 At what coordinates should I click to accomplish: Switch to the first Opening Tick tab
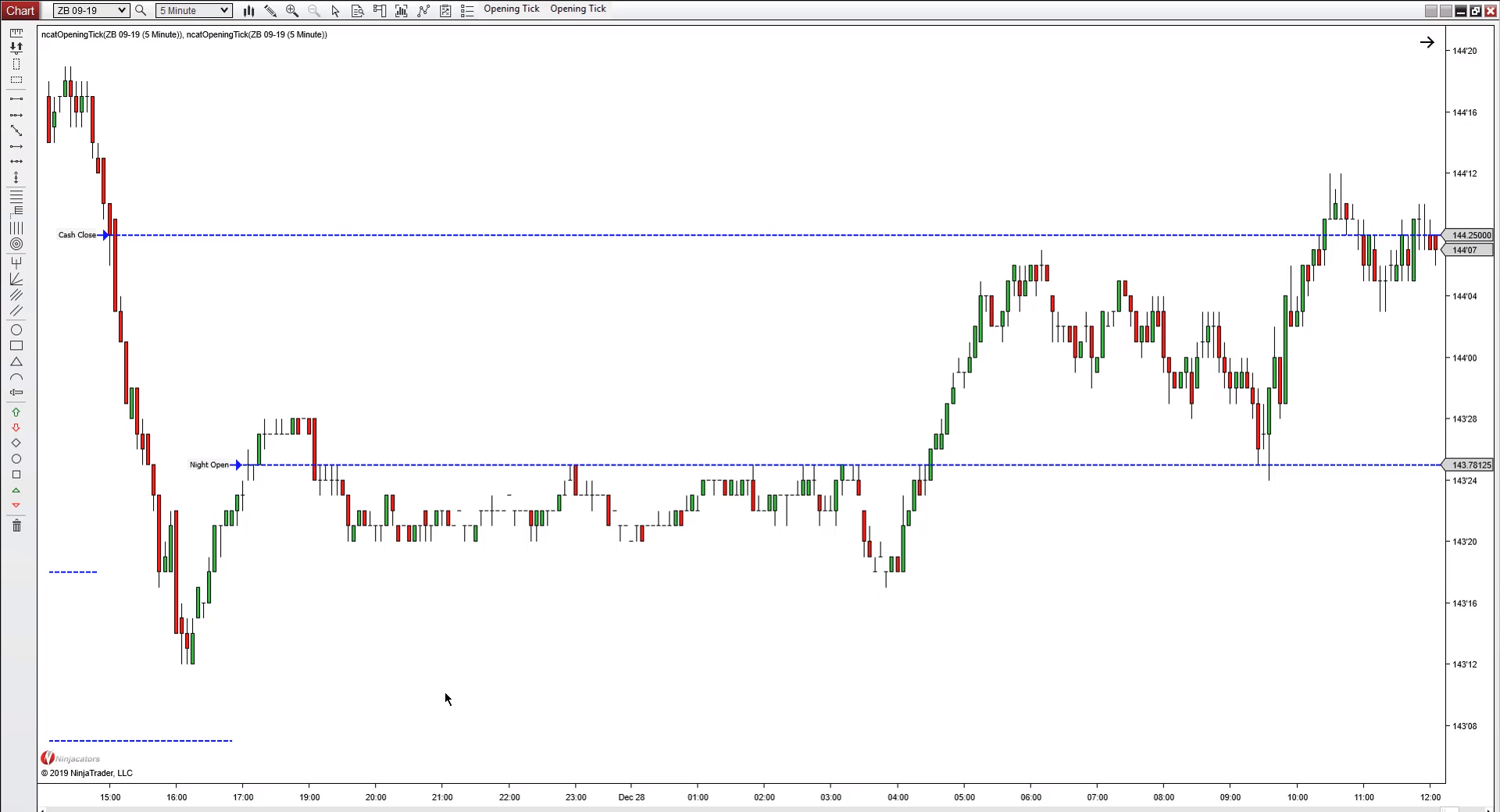[511, 9]
